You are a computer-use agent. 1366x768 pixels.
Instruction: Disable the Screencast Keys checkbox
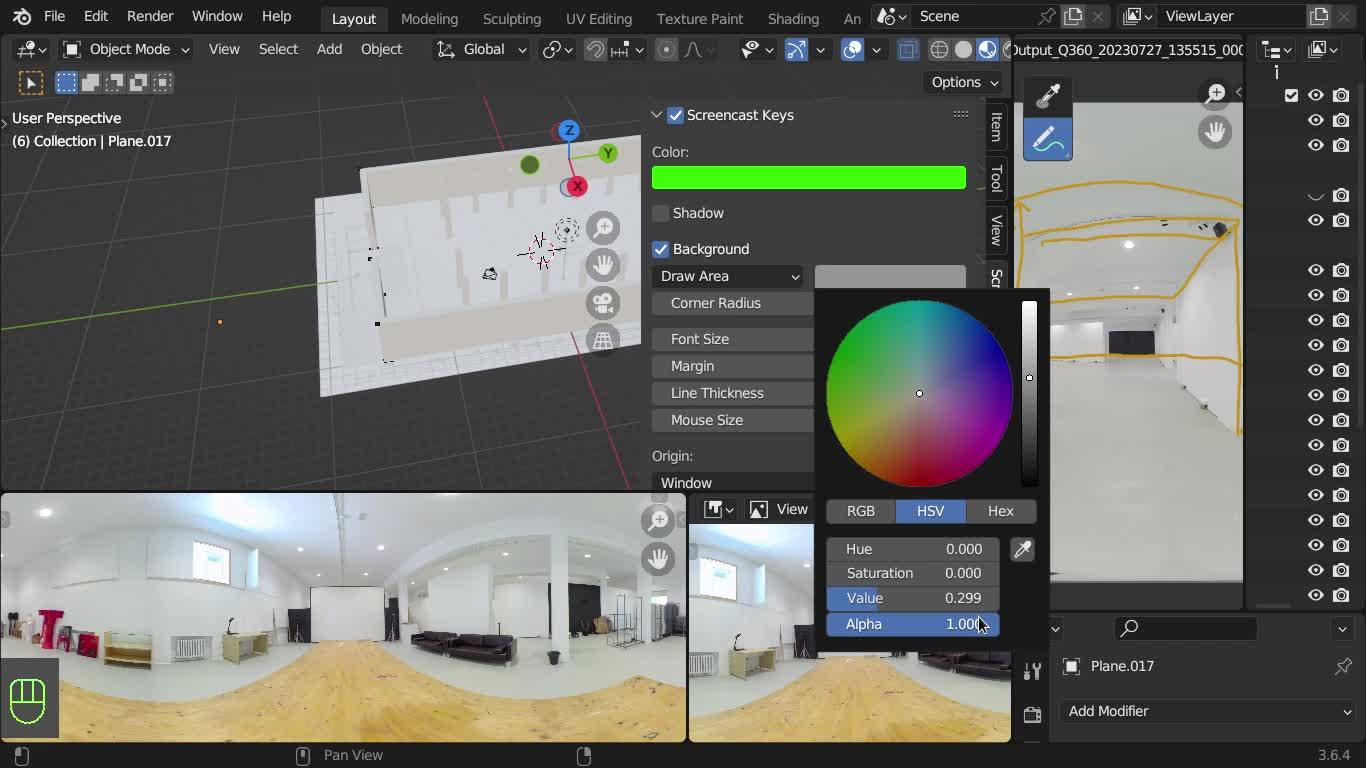(676, 115)
